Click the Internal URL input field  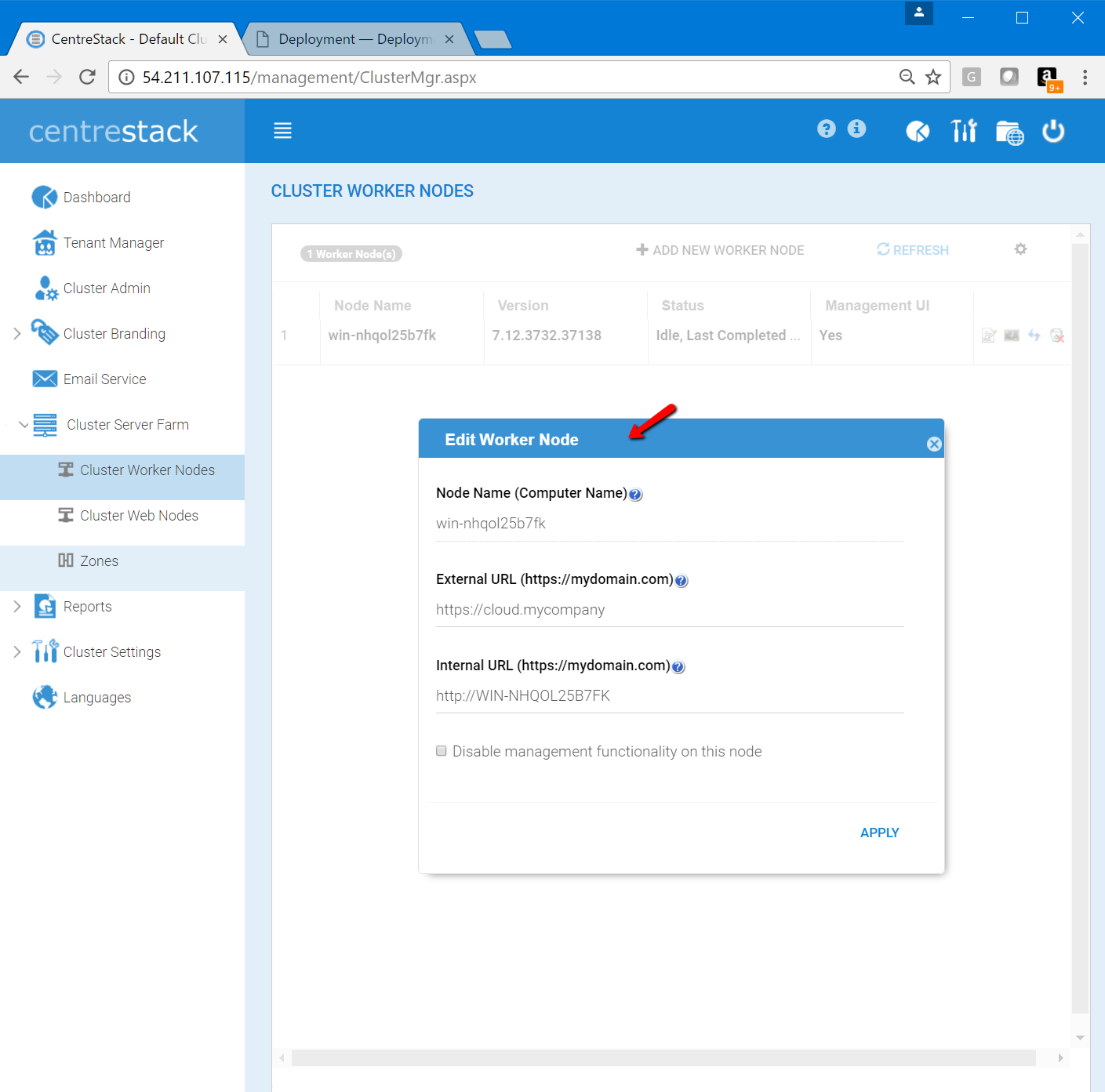coord(670,696)
